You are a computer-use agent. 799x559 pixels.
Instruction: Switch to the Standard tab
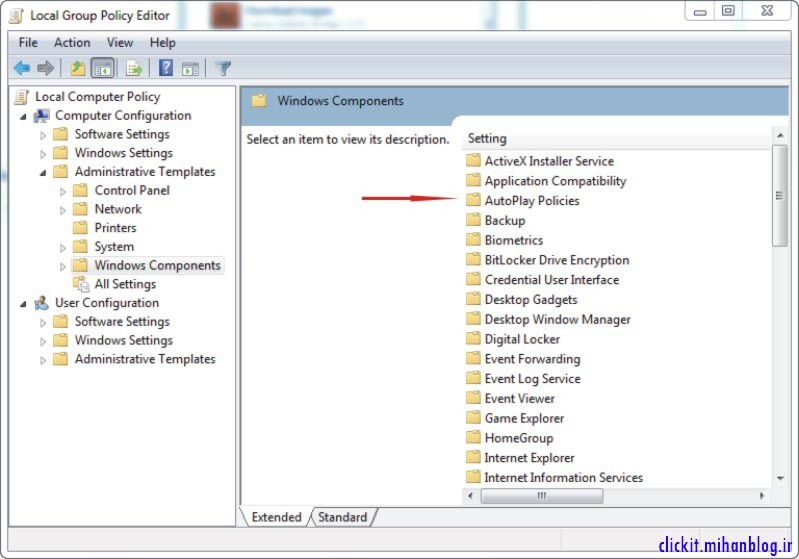[x=342, y=517]
